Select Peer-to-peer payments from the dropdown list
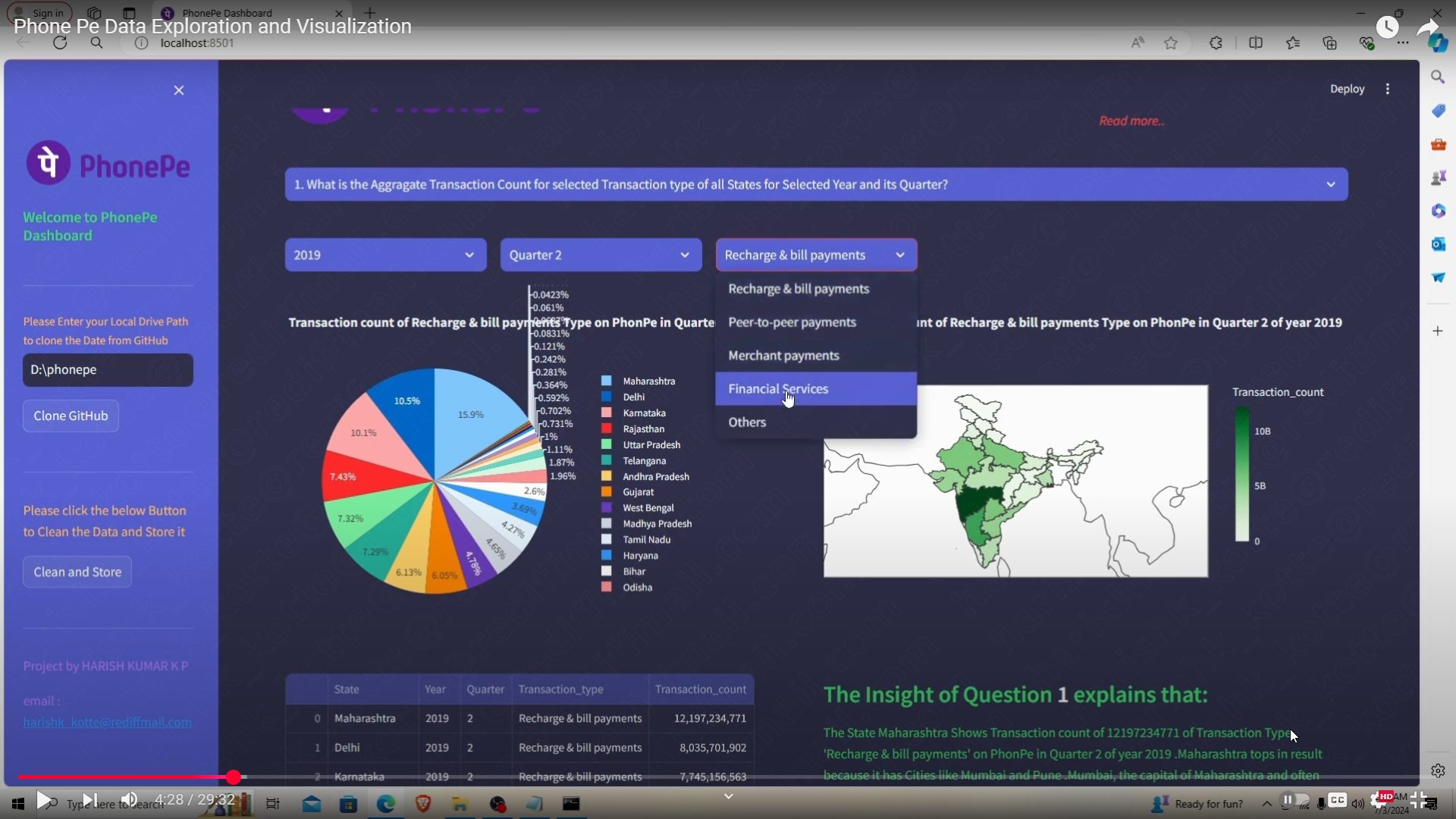Screen dimensions: 1456x819 point(793,322)
